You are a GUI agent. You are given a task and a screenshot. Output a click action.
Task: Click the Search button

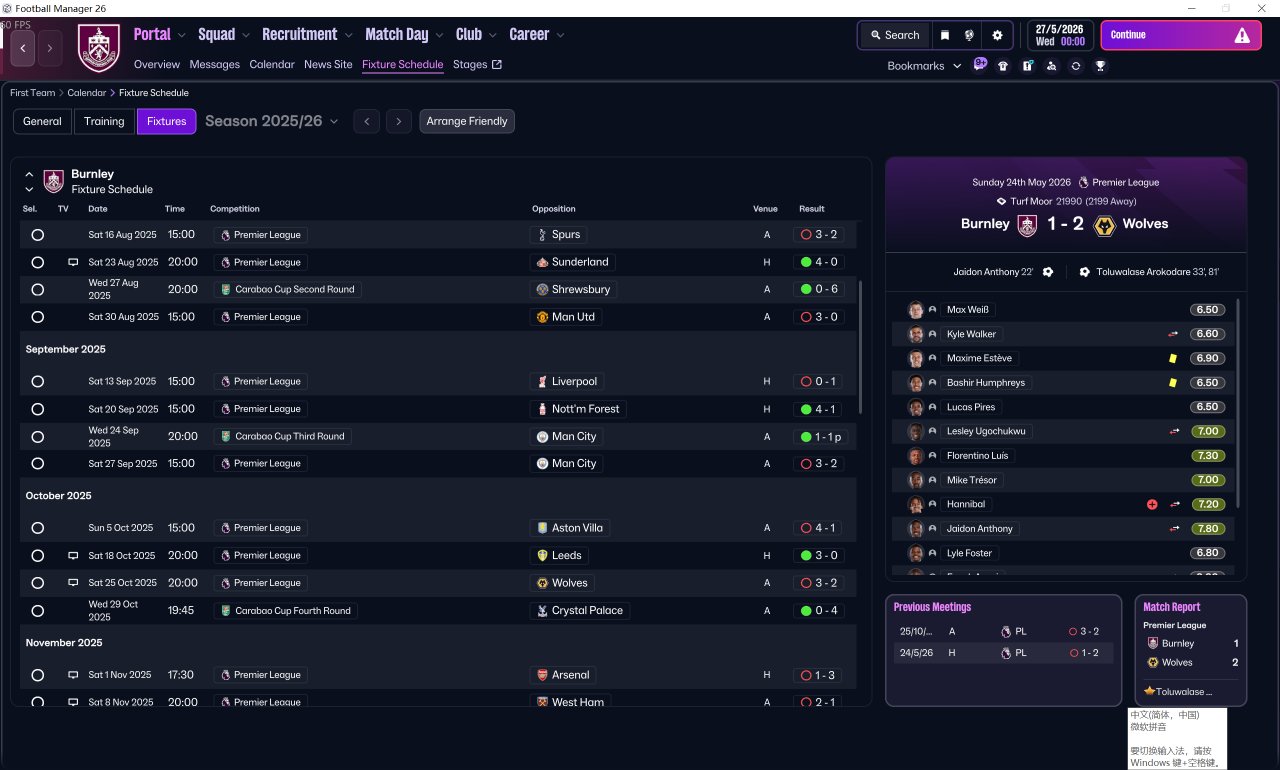[x=895, y=35]
